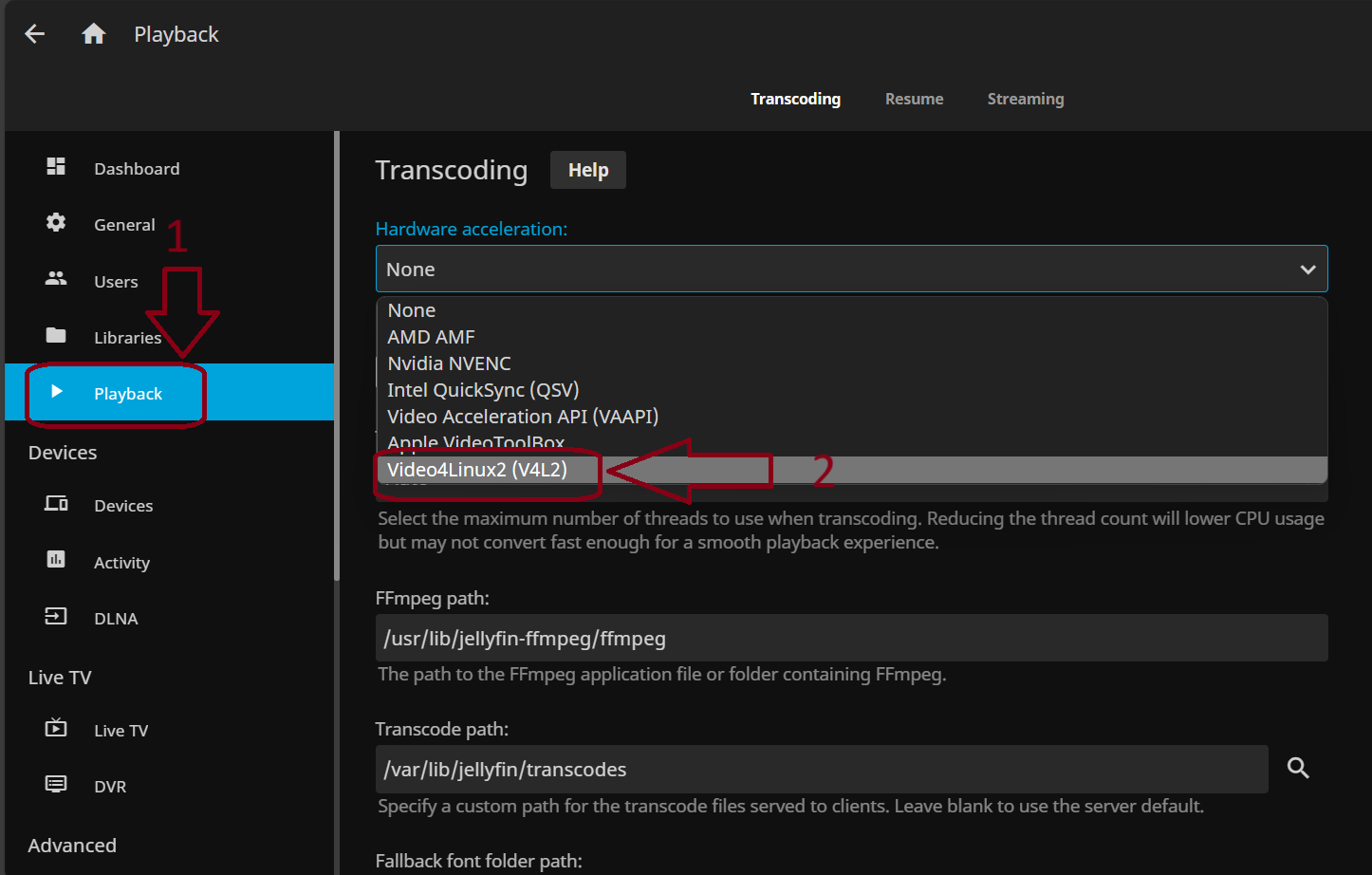Image resolution: width=1372 pixels, height=875 pixels.
Task: Open the DLNA settings icon
Action: tap(56, 618)
